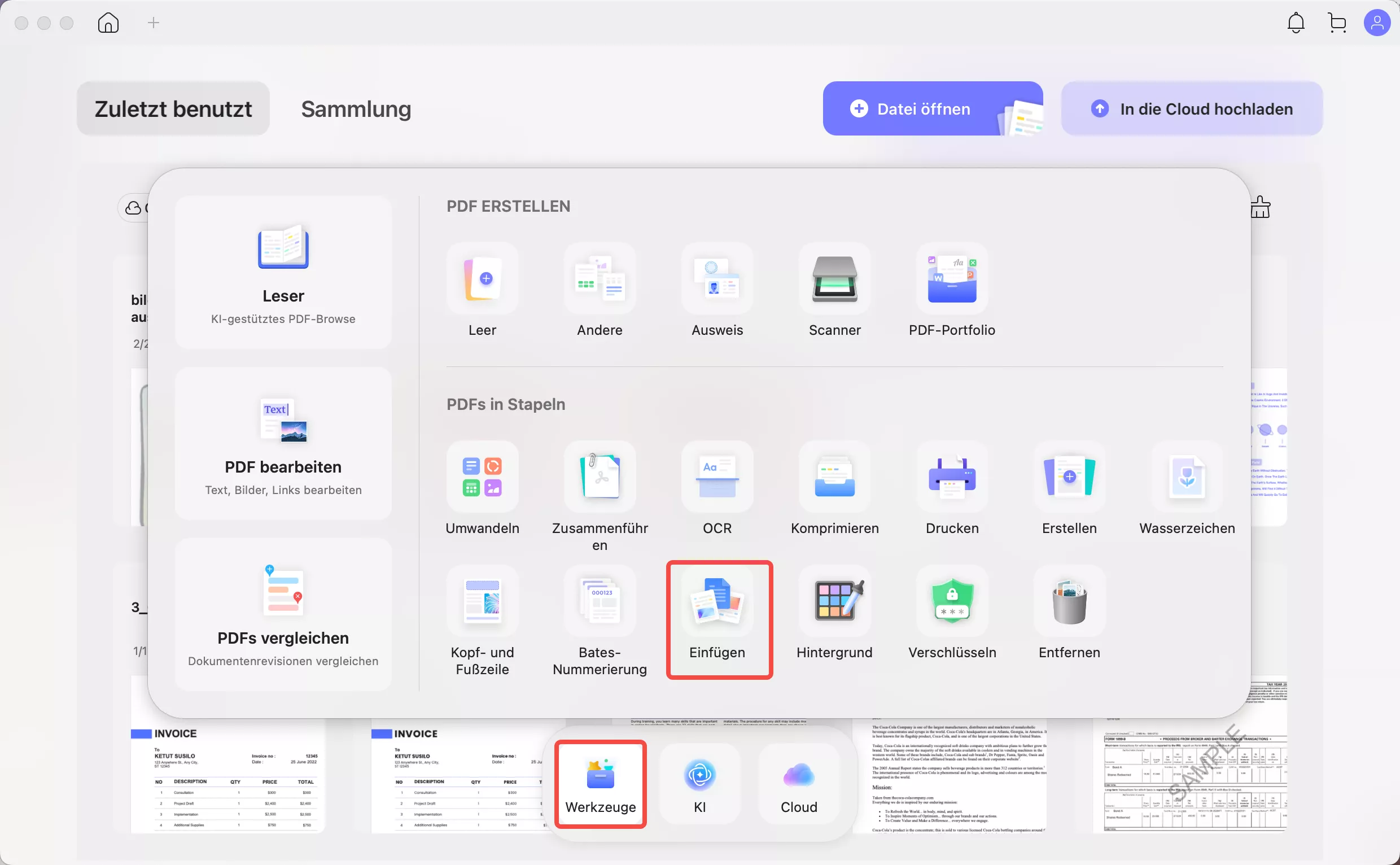Viewport: 1400px width, 865px height.
Task: Open the Coca-Cola text document thumbnail
Action: (950, 775)
